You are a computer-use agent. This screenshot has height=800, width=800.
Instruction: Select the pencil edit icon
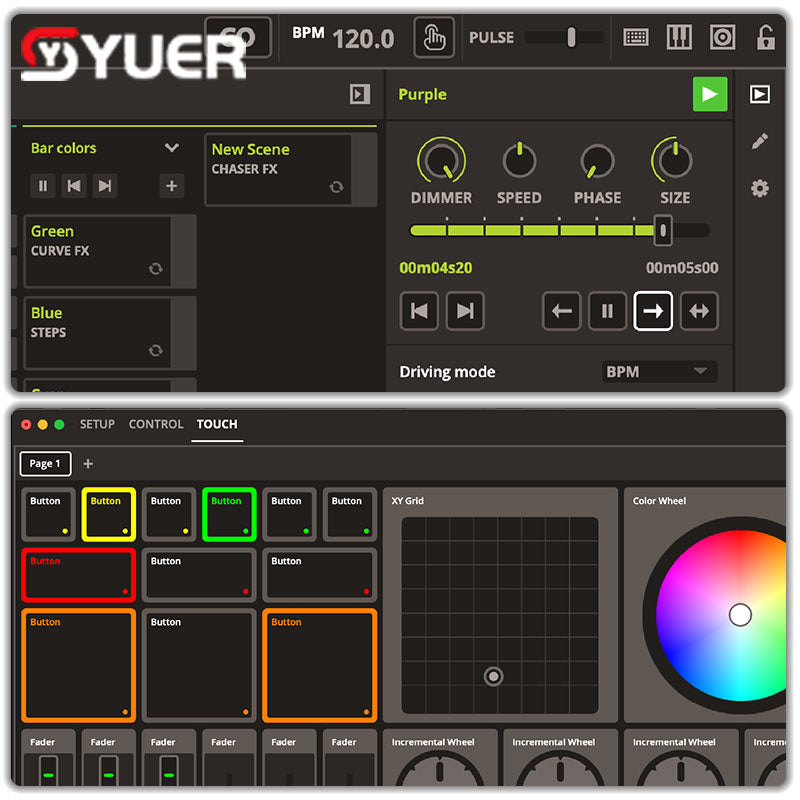click(760, 141)
